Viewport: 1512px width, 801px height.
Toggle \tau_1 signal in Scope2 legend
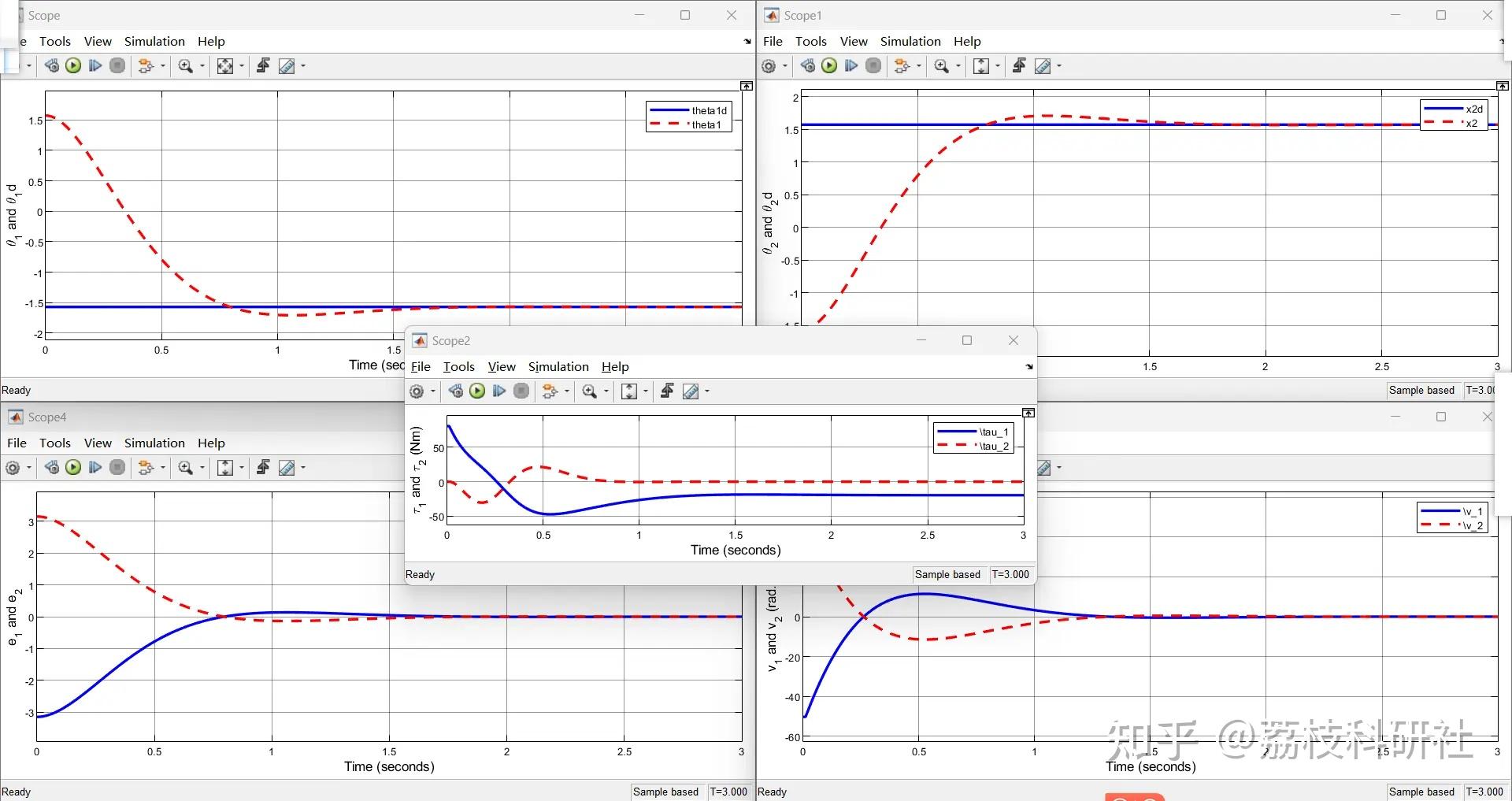click(973, 432)
